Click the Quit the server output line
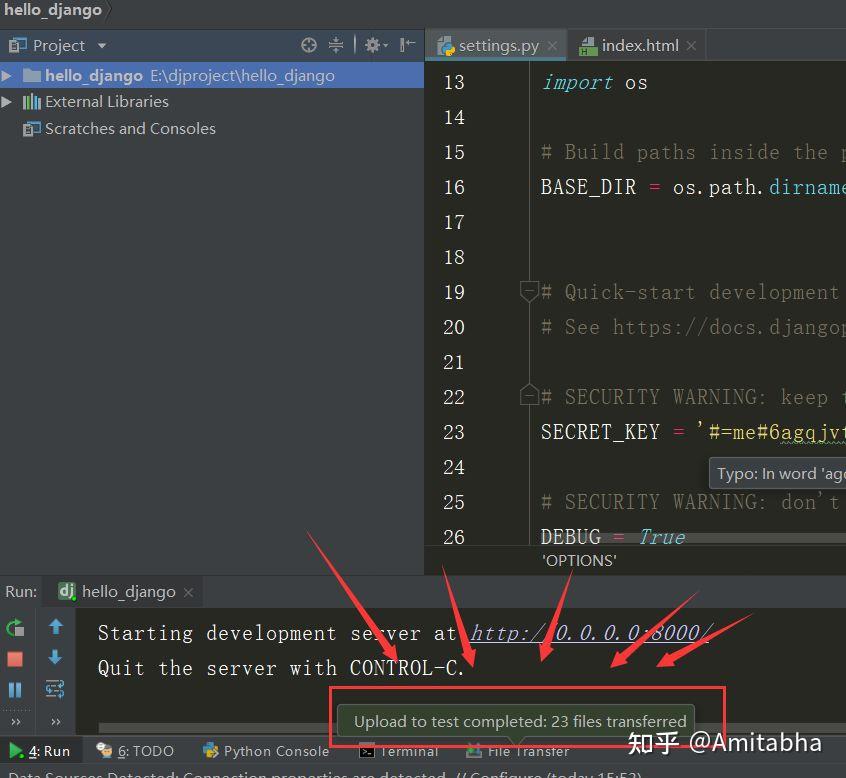This screenshot has width=846, height=778. pyautogui.click(x=281, y=668)
